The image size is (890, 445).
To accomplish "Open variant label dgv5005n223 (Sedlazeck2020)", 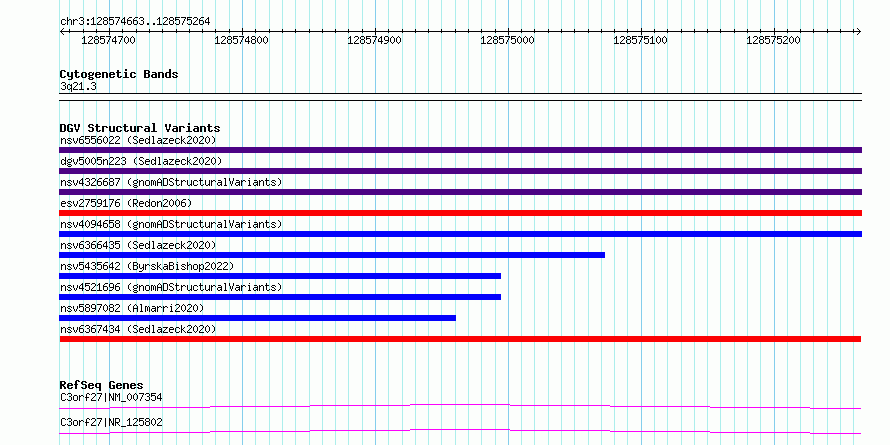I will [x=141, y=161].
